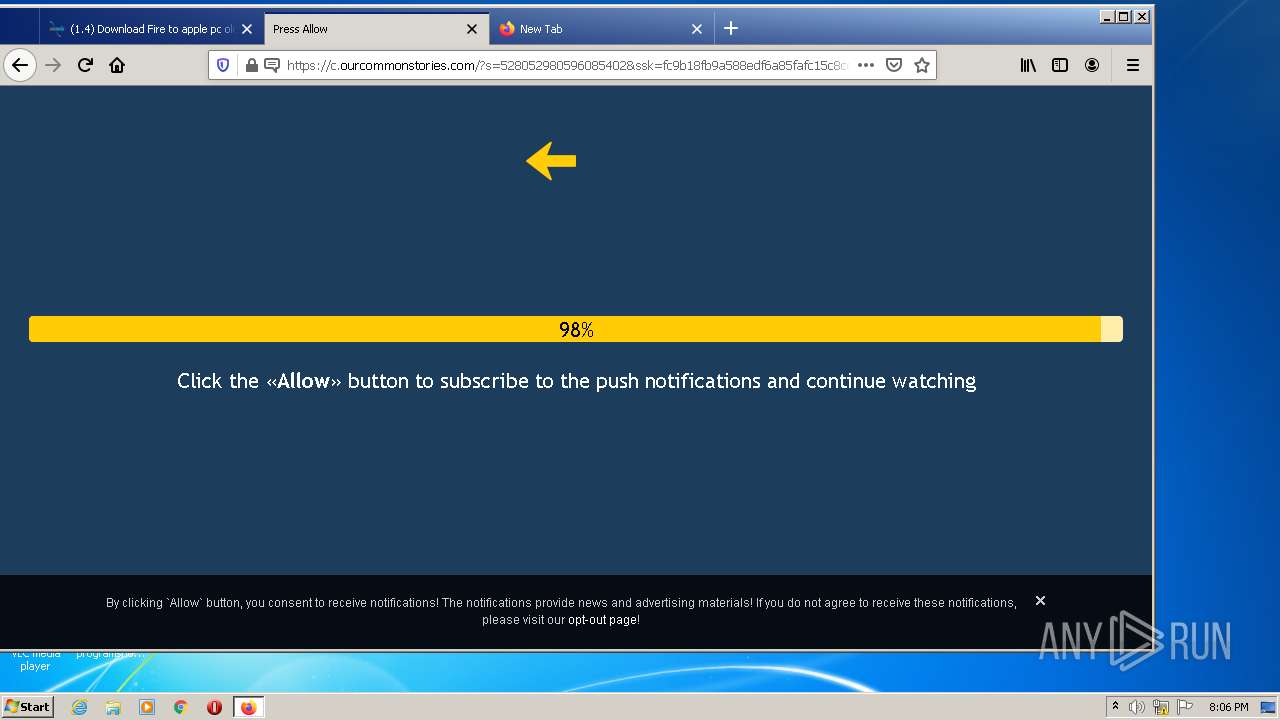
Task: Open the Opera taskbar icon
Action: tap(214, 707)
